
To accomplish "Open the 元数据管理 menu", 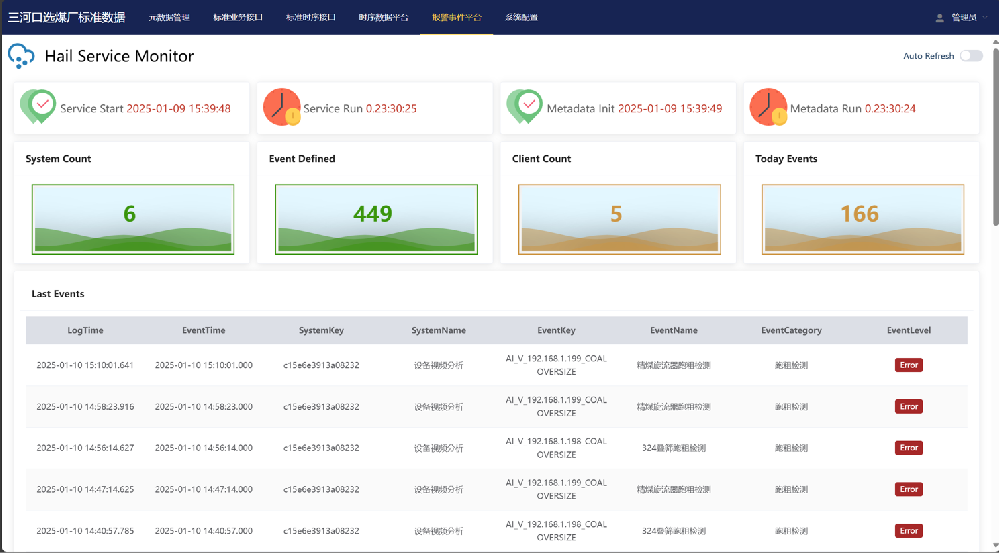I will [x=168, y=17].
